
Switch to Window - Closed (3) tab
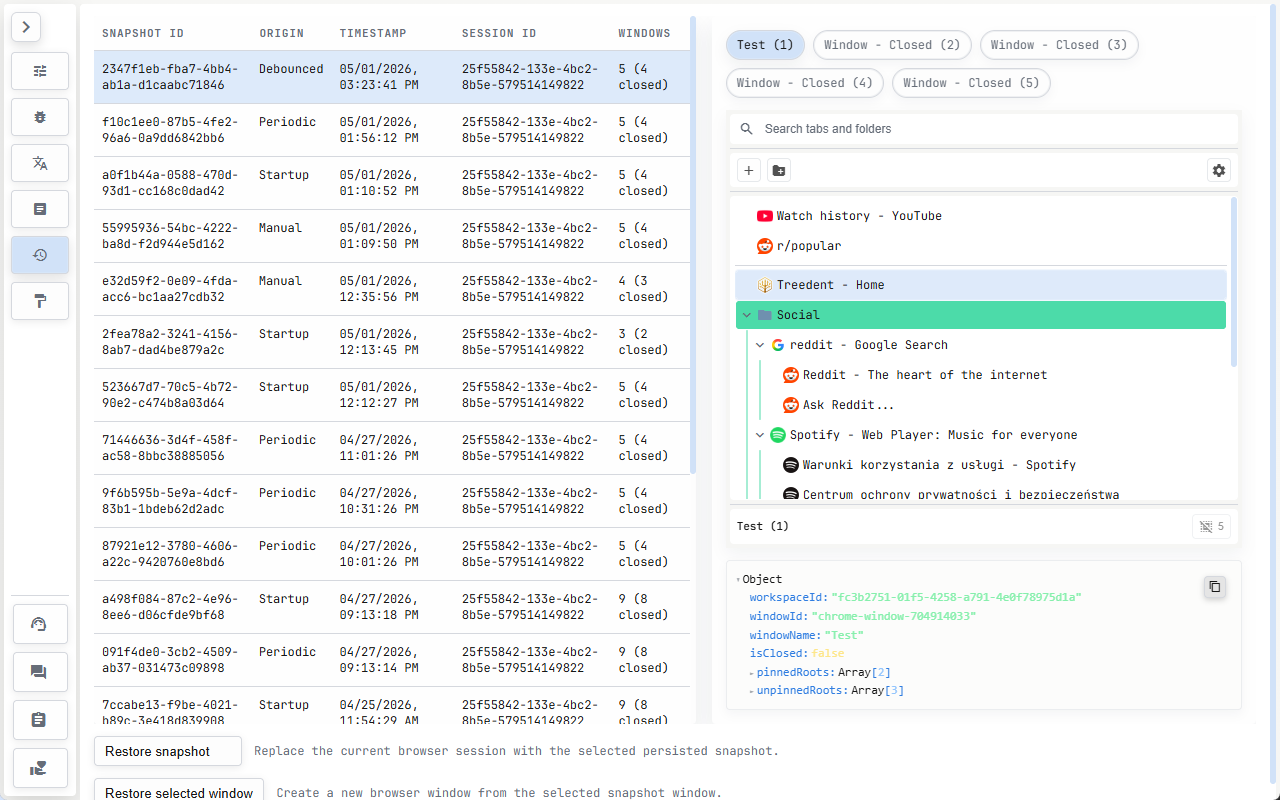tap(1059, 45)
